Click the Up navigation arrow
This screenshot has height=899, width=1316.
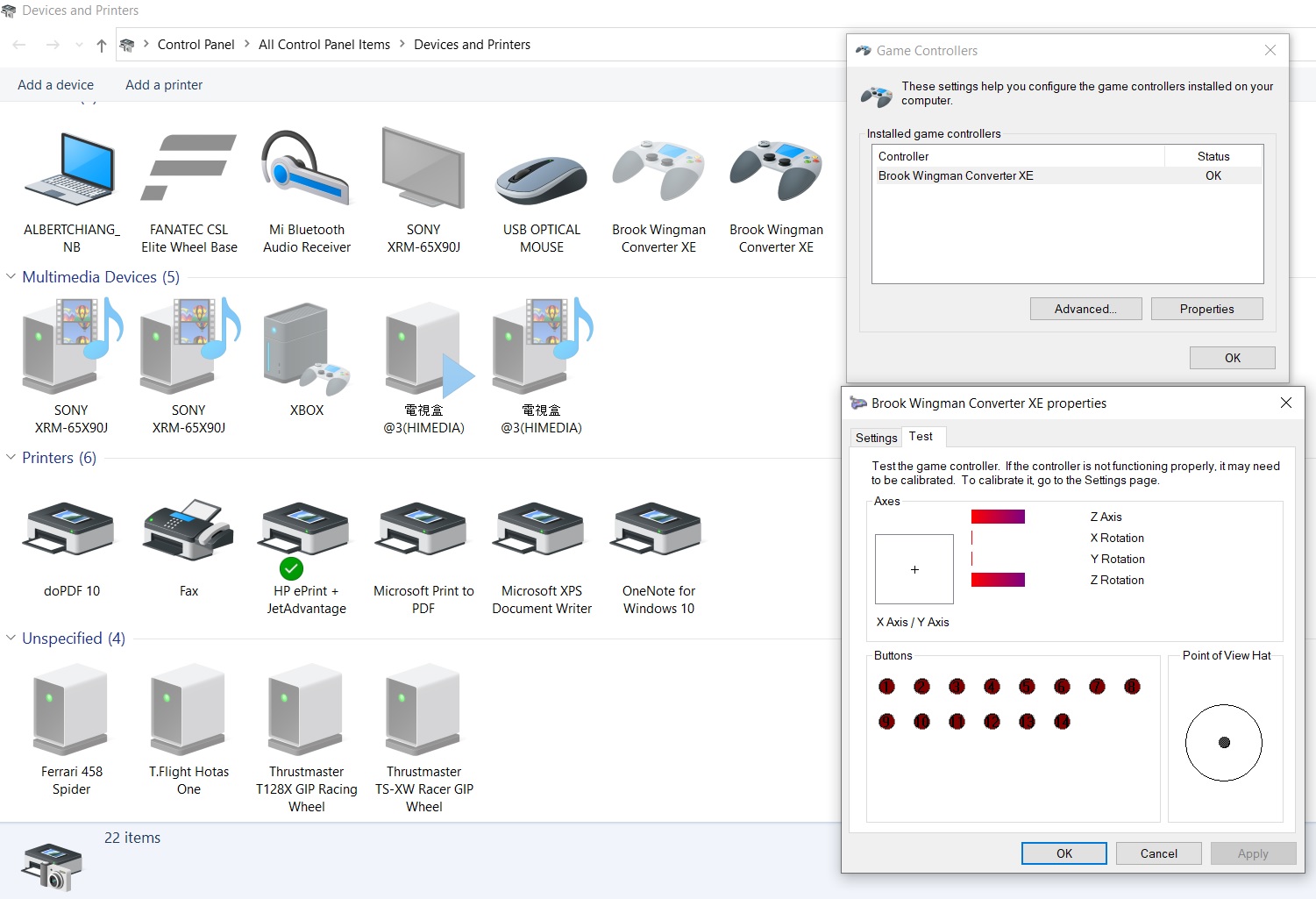pyautogui.click(x=102, y=45)
